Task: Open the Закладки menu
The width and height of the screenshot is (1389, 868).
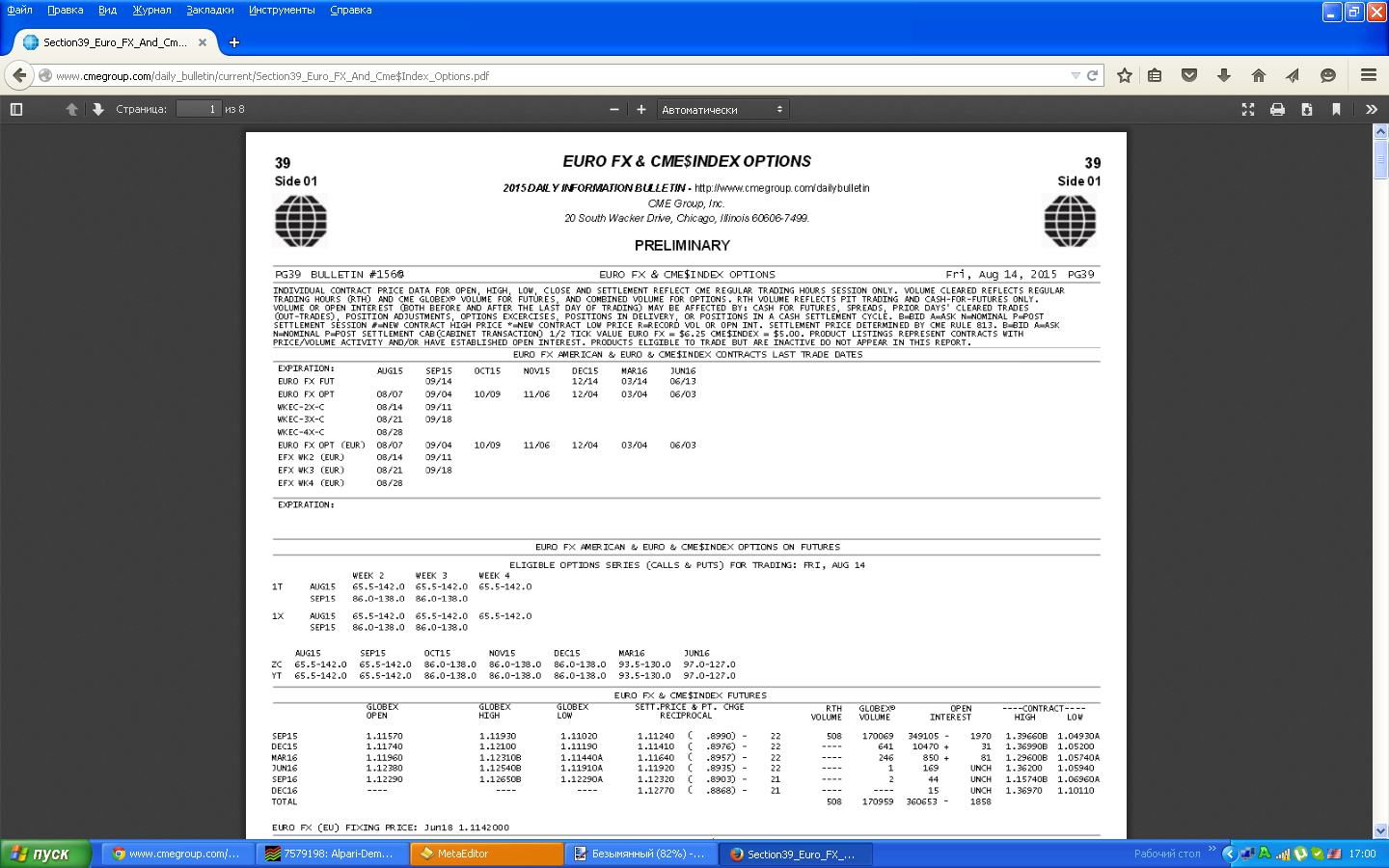Action: coord(210,10)
